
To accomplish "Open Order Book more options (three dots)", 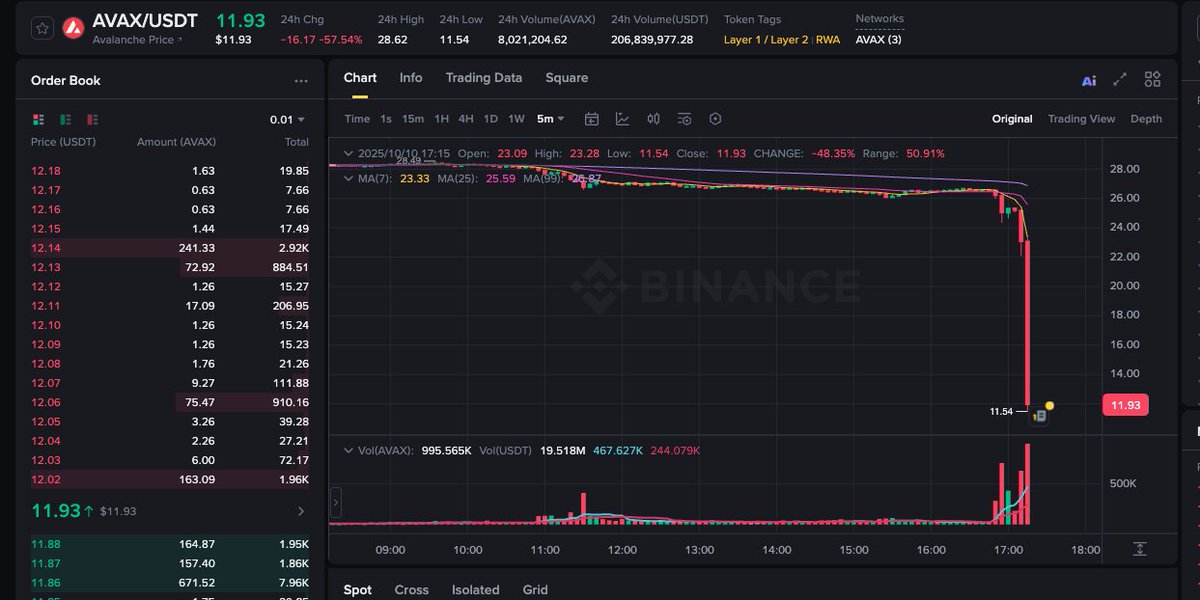I will click(x=301, y=81).
